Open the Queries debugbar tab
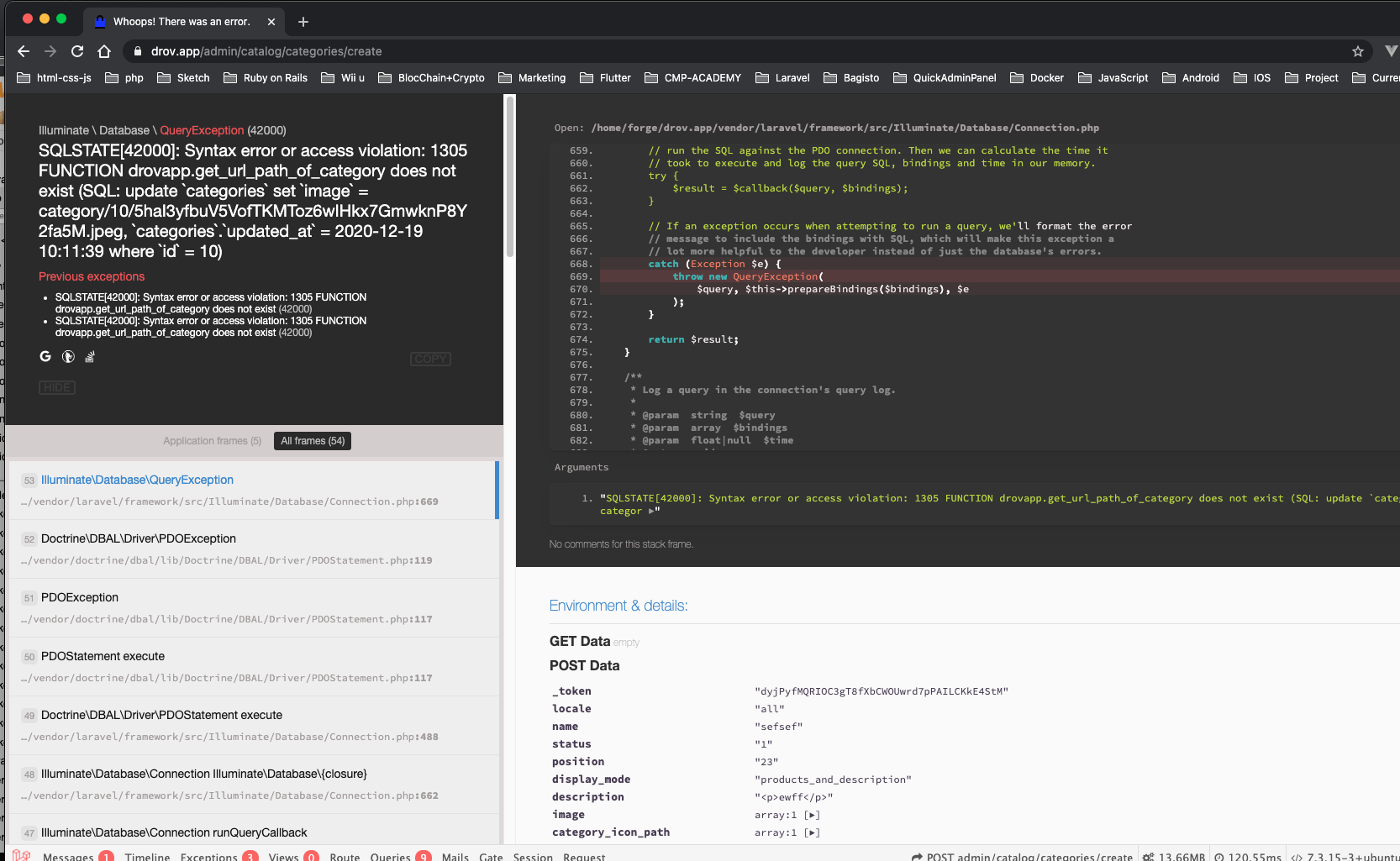Image resolution: width=1400 pixels, height=861 pixels. (400, 857)
